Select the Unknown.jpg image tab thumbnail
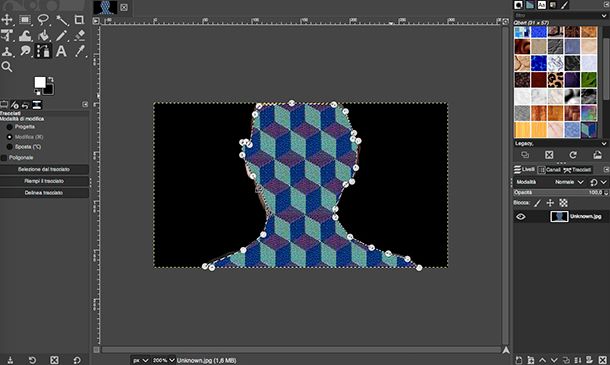This screenshot has height=365, width=610. point(105,7)
